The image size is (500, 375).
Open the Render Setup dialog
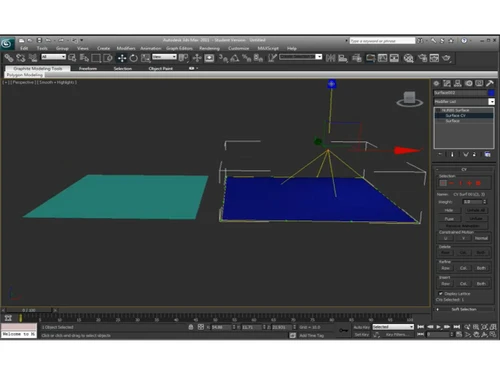coord(423,58)
